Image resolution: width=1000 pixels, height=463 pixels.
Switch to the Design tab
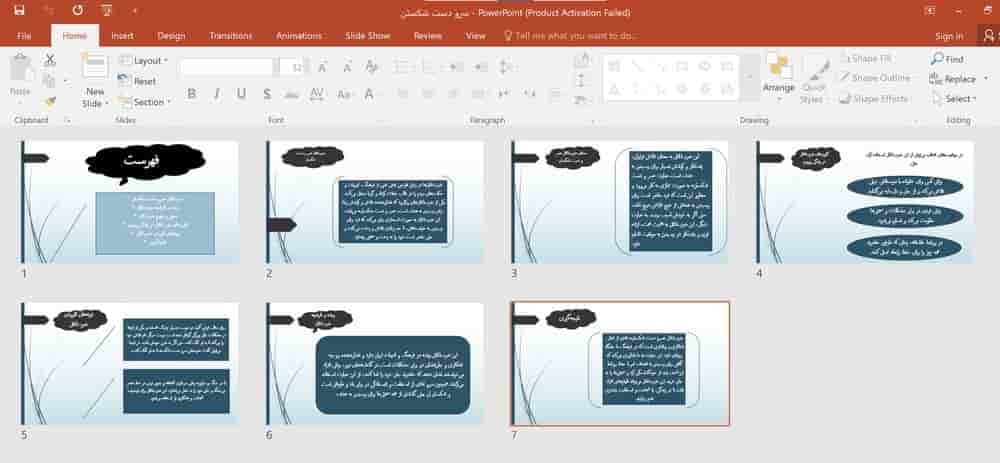pos(171,36)
